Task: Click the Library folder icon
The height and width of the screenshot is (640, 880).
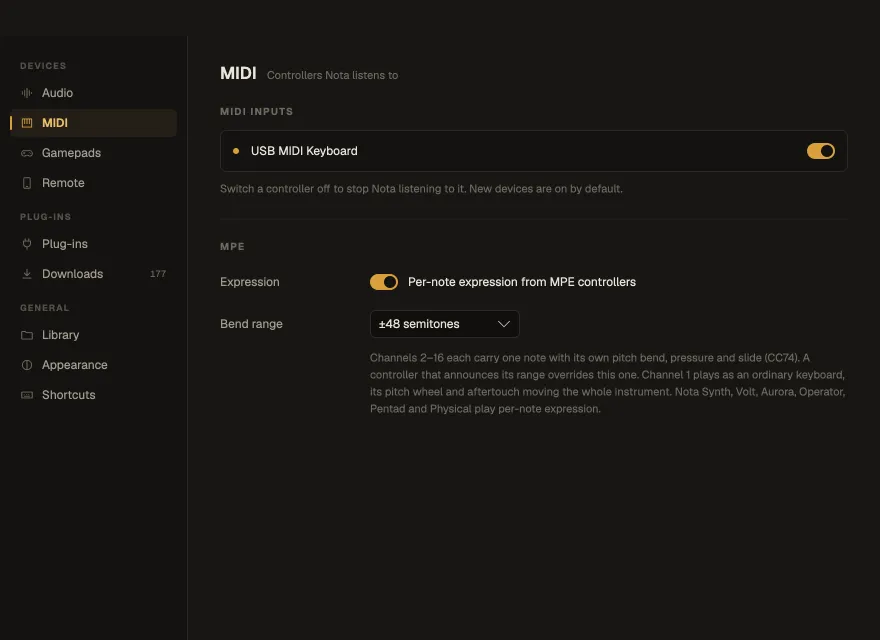Action: pyautogui.click(x=26, y=335)
